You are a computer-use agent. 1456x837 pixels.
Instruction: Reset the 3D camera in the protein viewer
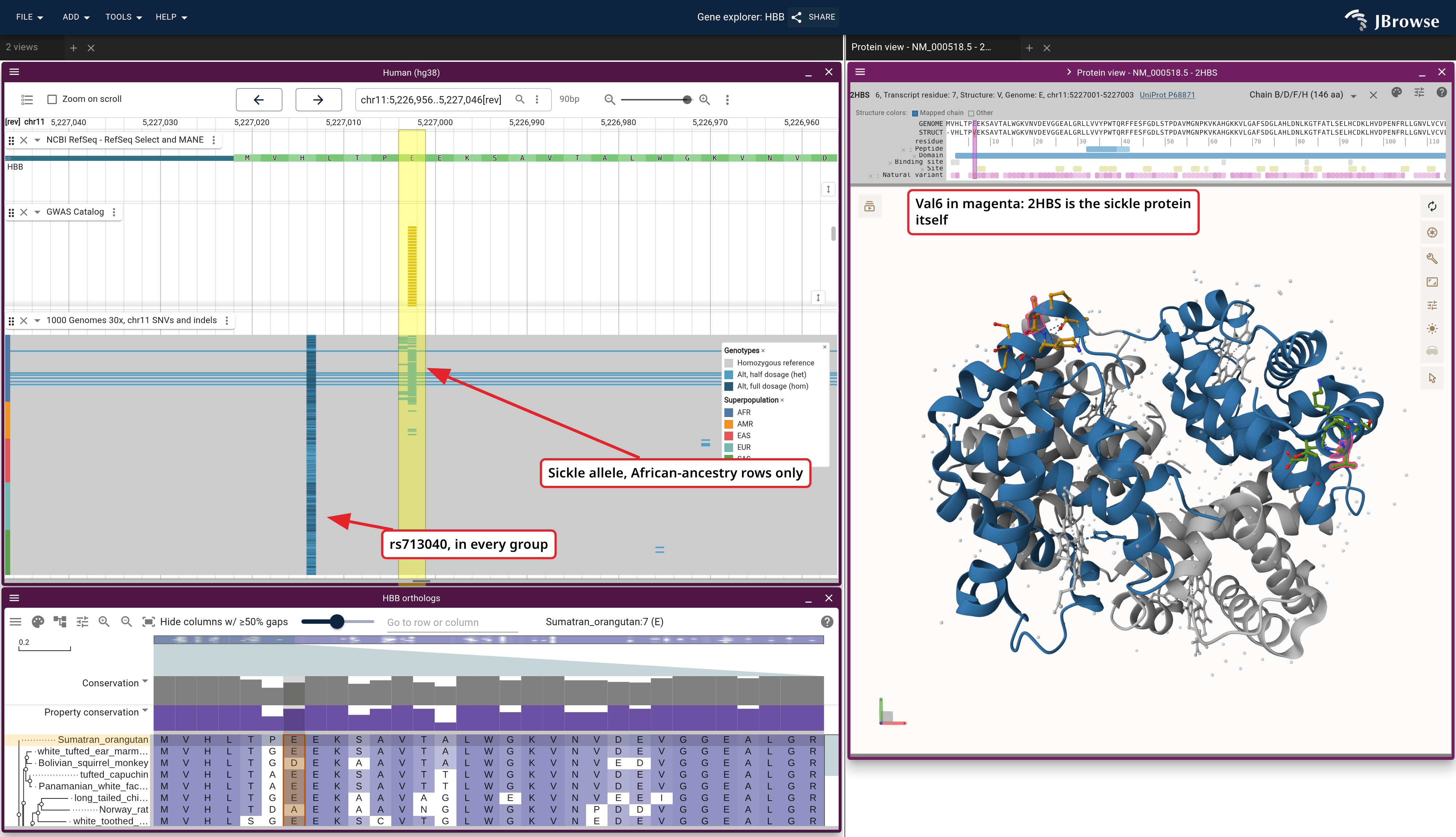coord(1432,206)
